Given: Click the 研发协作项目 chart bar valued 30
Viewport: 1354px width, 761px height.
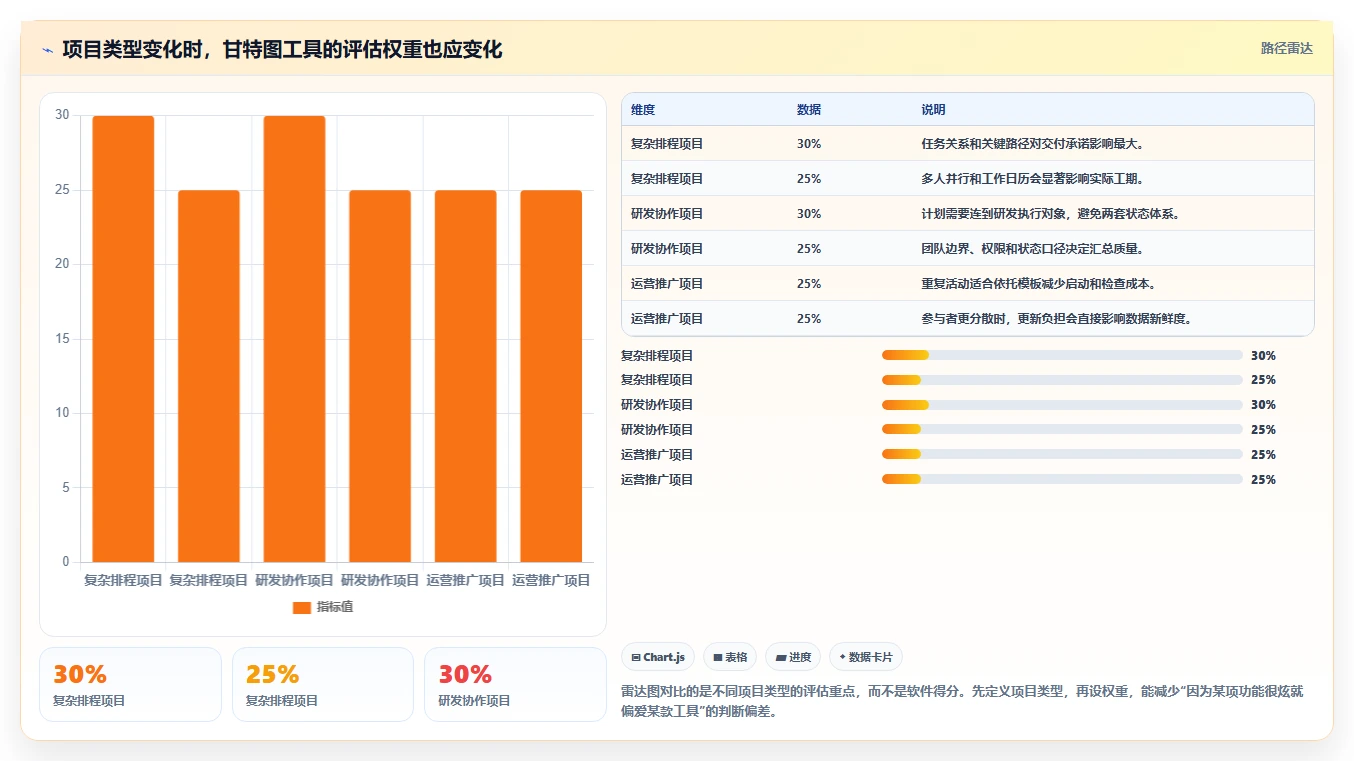Looking at the screenshot, I should (295, 339).
